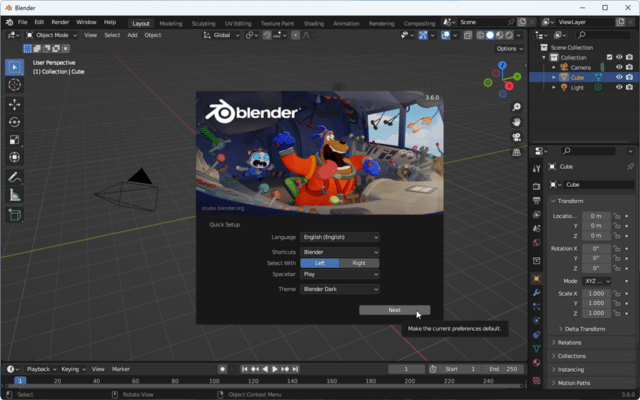Image resolution: width=640 pixels, height=400 pixels.
Task: Select the Scale tool
Action: pos(14,140)
